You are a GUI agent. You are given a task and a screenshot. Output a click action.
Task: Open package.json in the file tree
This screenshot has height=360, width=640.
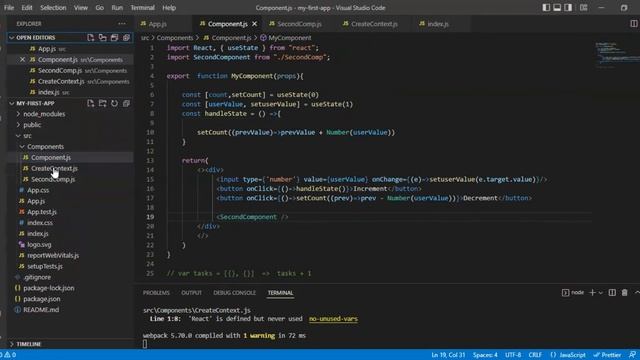click(x=42, y=299)
